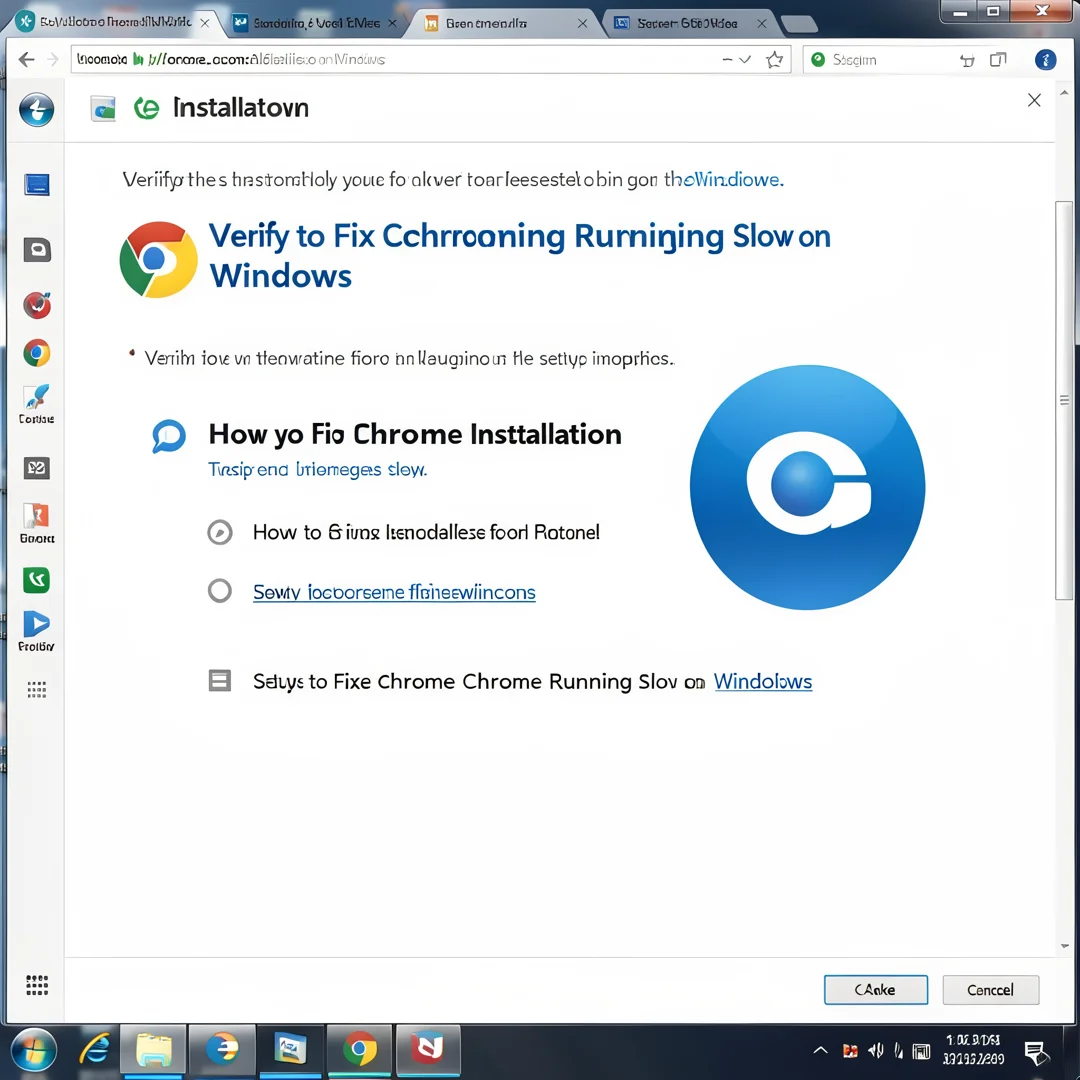Screen dimensions: 1080x1080
Task: Click the green e logo beside Installatovn
Action: pos(146,108)
